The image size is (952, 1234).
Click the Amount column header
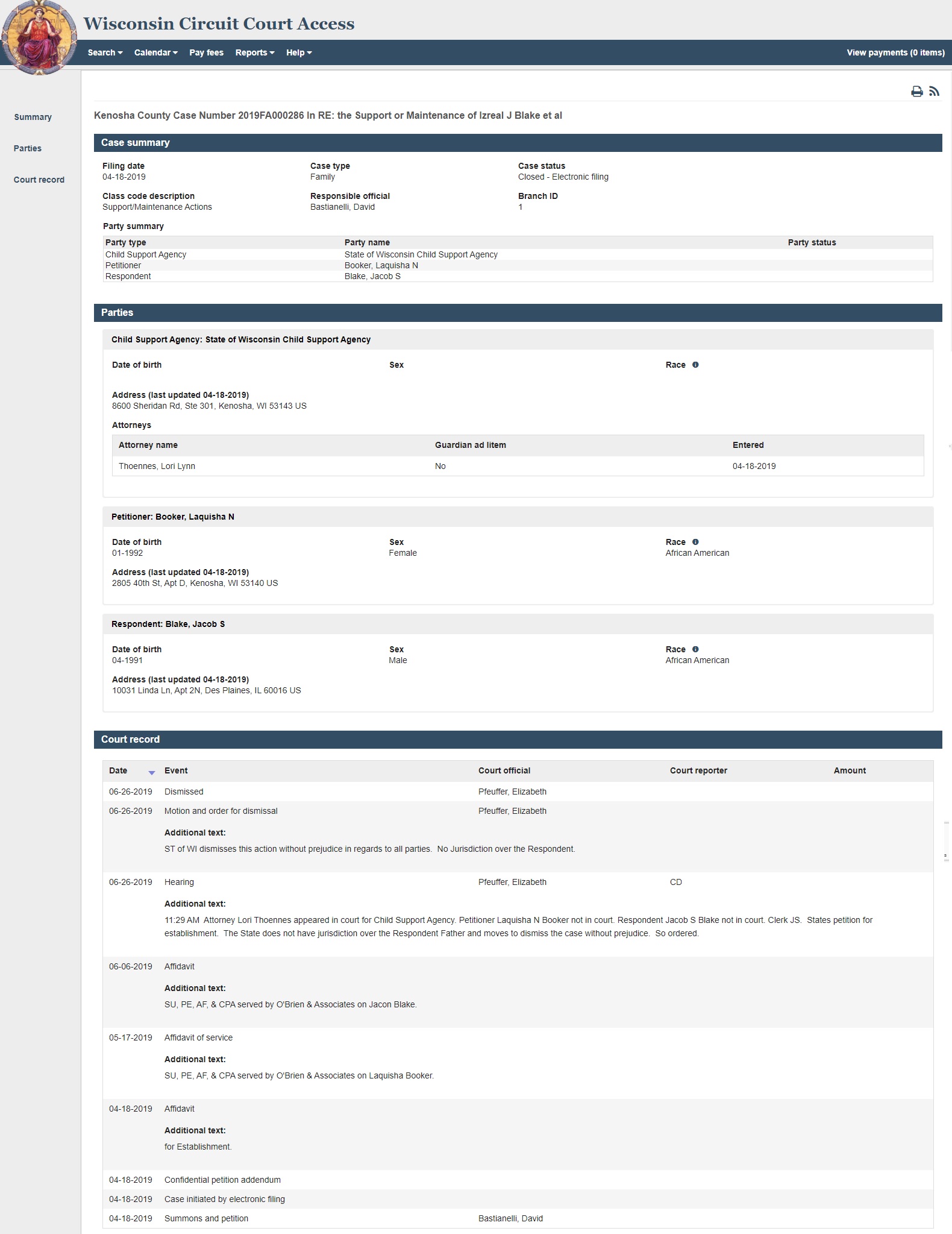click(850, 770)
